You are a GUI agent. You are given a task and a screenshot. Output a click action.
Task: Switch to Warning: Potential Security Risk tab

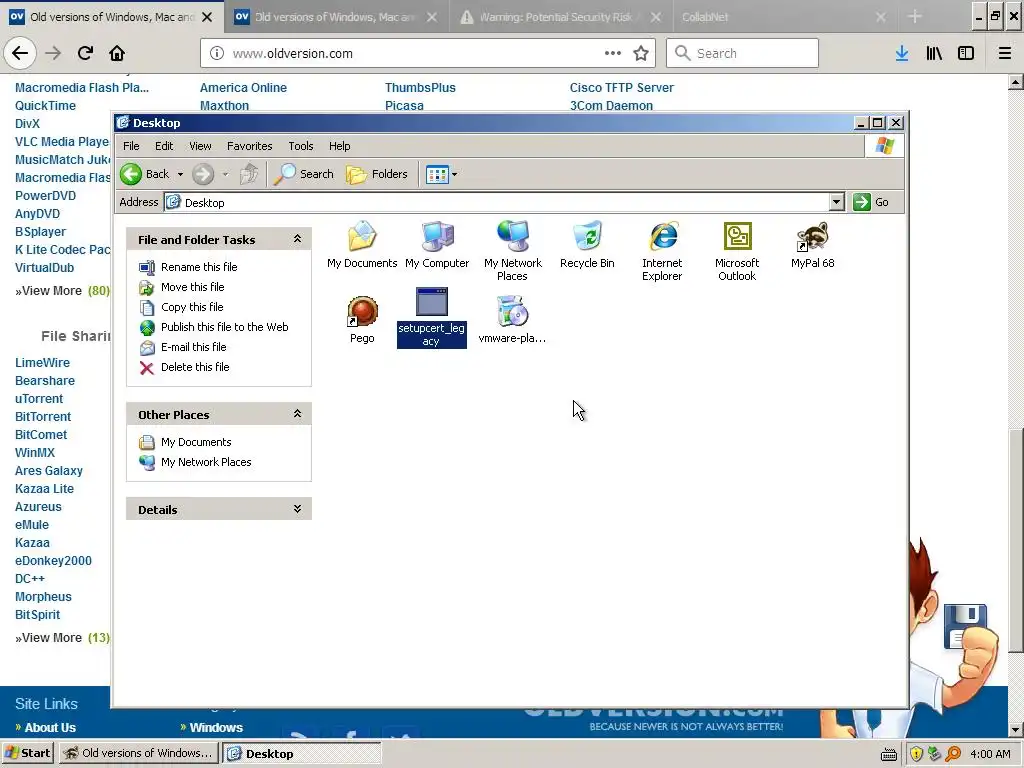click(561, 17)
